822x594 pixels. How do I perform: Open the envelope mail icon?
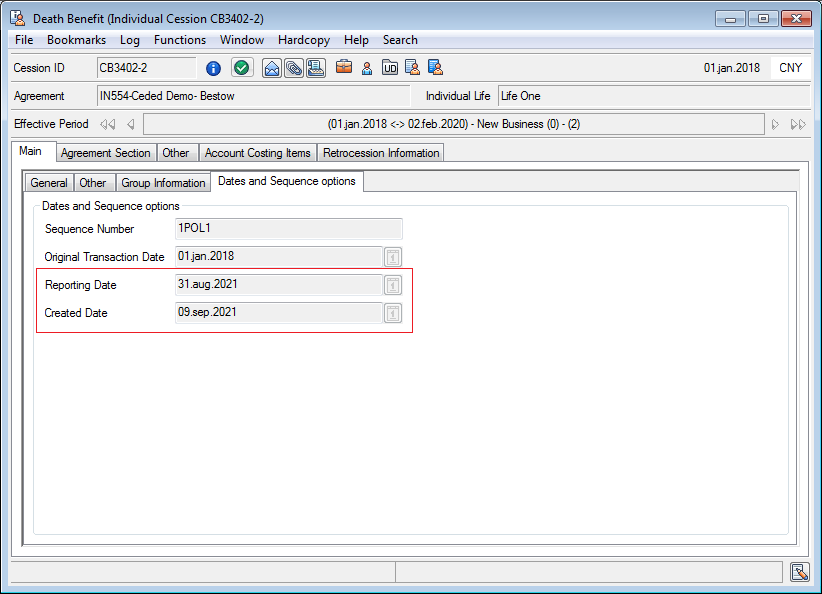tap(272, 68)
